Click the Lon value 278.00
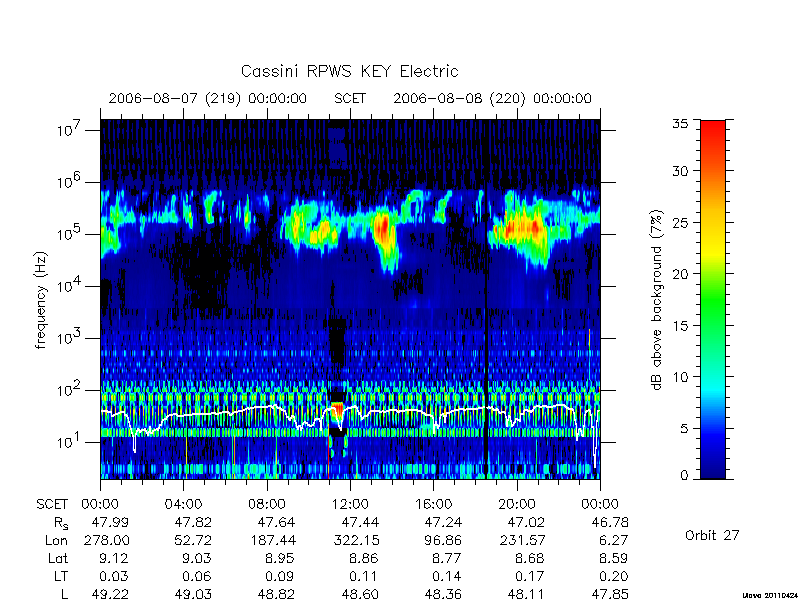Image resolution: width=800 pixels, height=600 pixels. 107,540
